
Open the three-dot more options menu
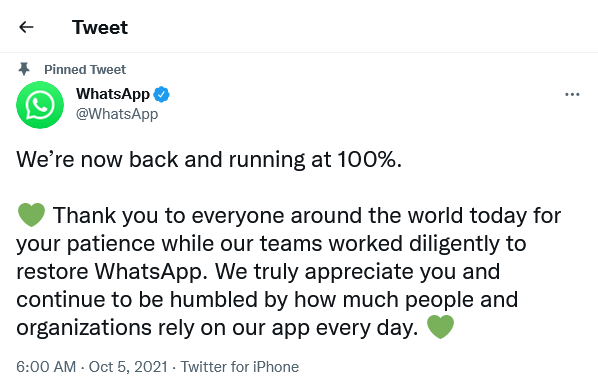[572, 94]
